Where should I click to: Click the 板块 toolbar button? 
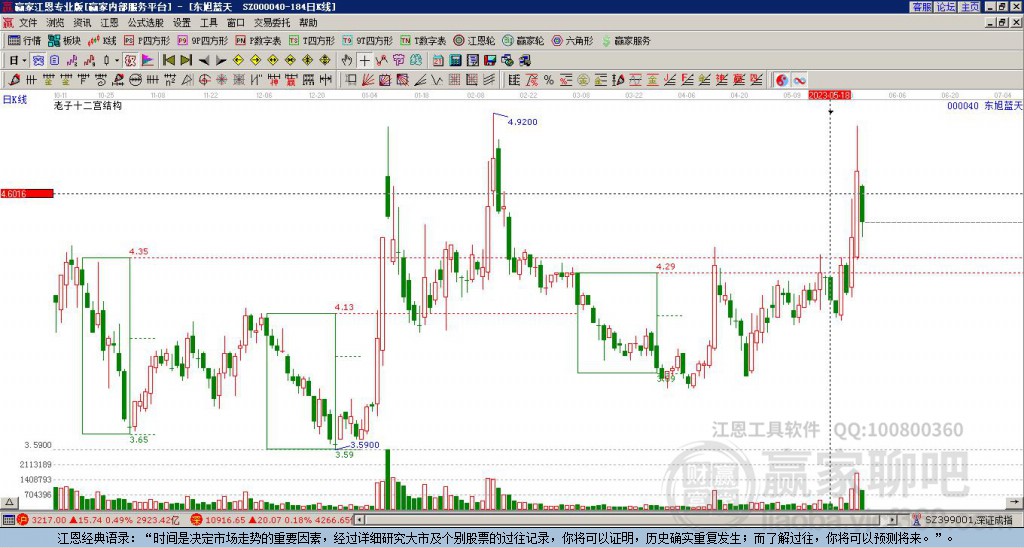(x=64, y=40)
